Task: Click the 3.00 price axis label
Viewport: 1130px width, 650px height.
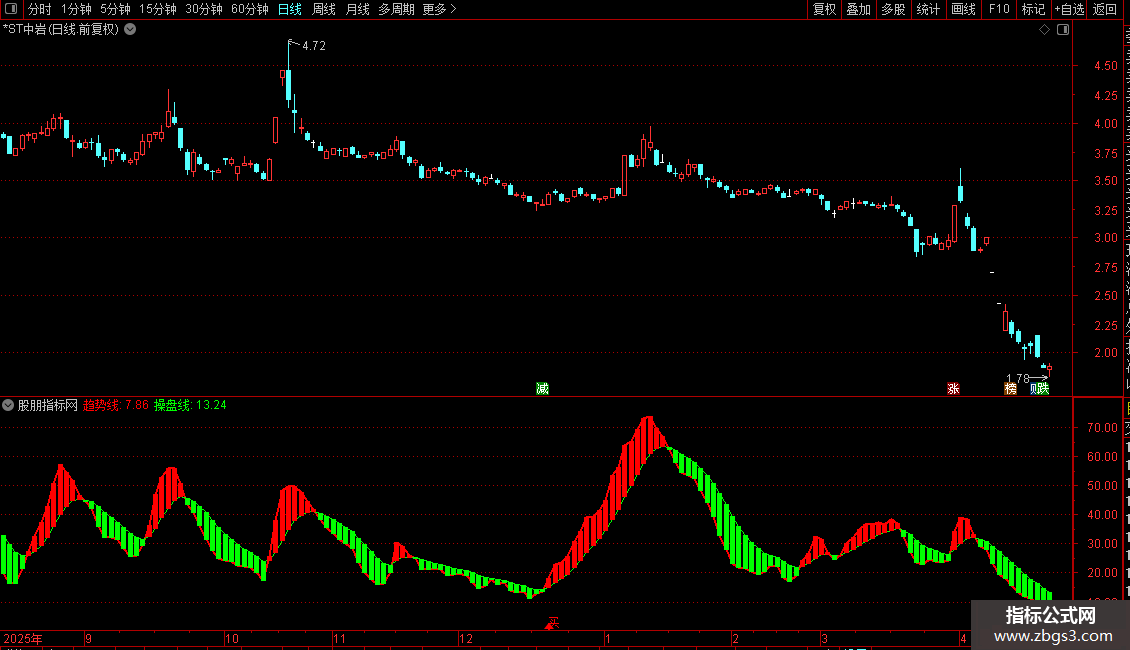Action: click(1105, 238)
